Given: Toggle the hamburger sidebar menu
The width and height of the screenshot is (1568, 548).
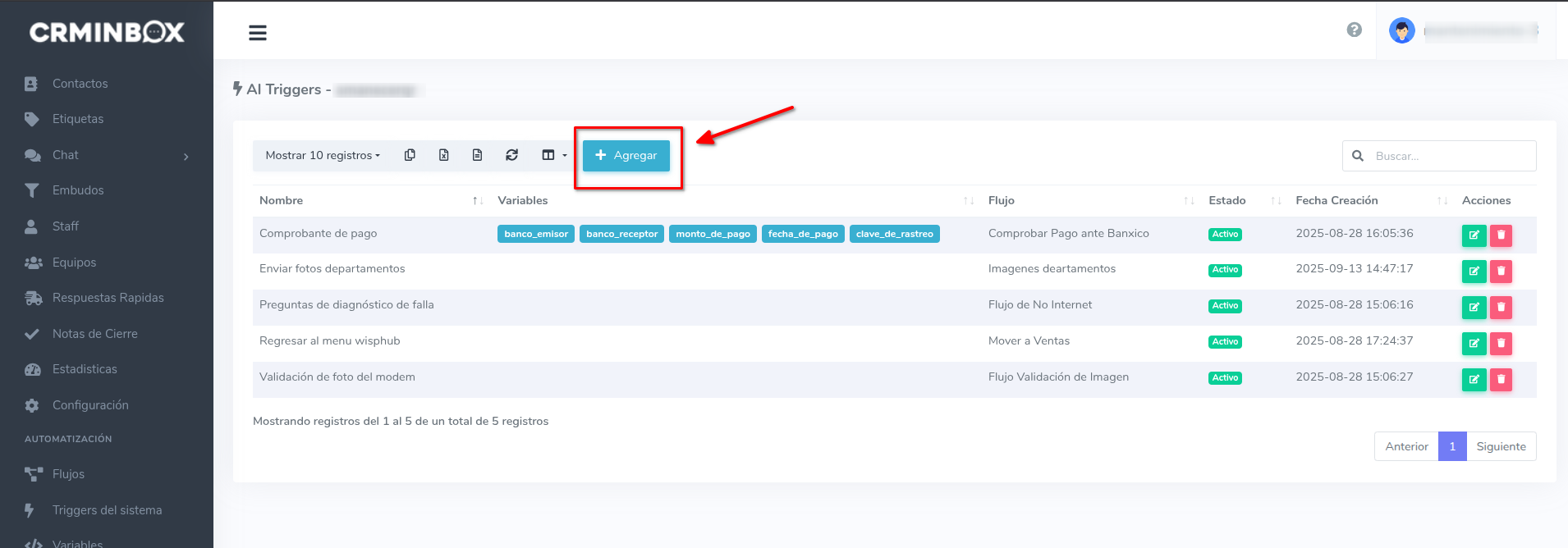Looking at the screenshot, I should coord(258,33).
